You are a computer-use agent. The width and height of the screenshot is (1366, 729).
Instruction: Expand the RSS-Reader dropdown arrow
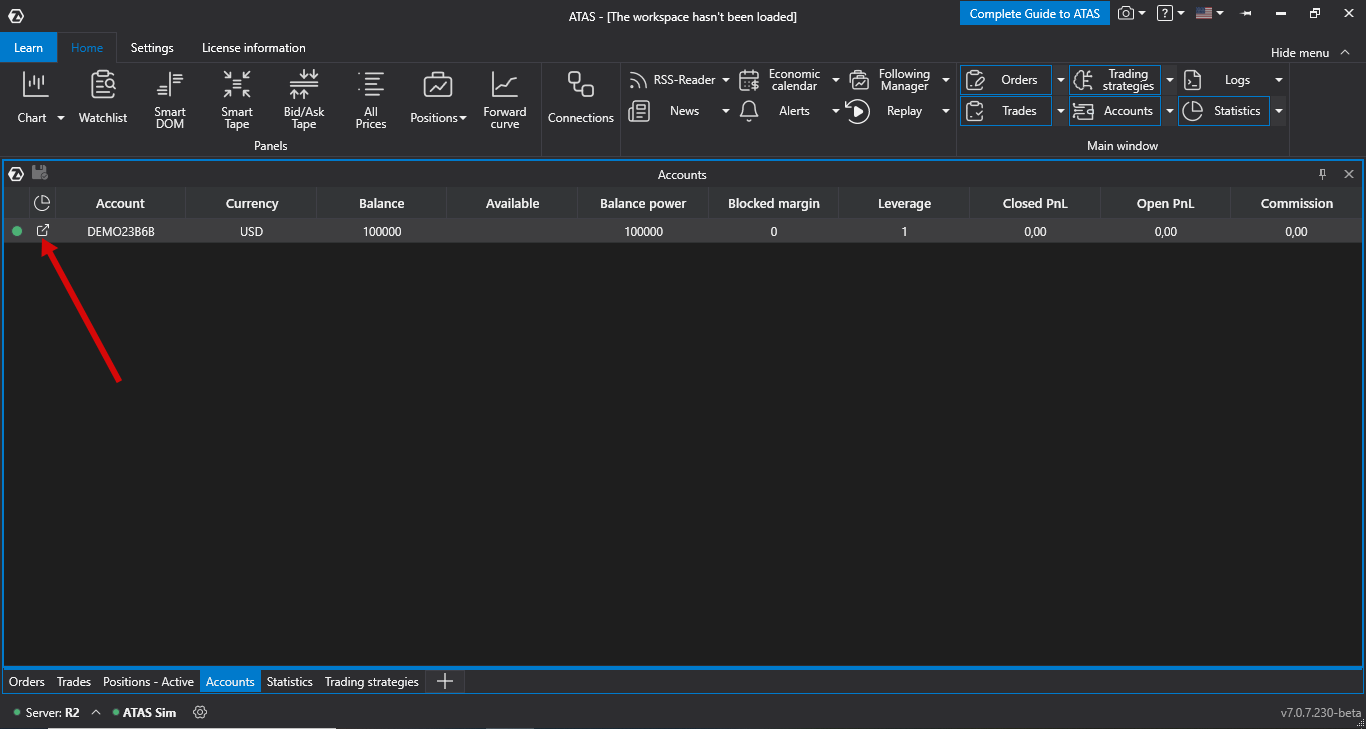click(726, 80)
